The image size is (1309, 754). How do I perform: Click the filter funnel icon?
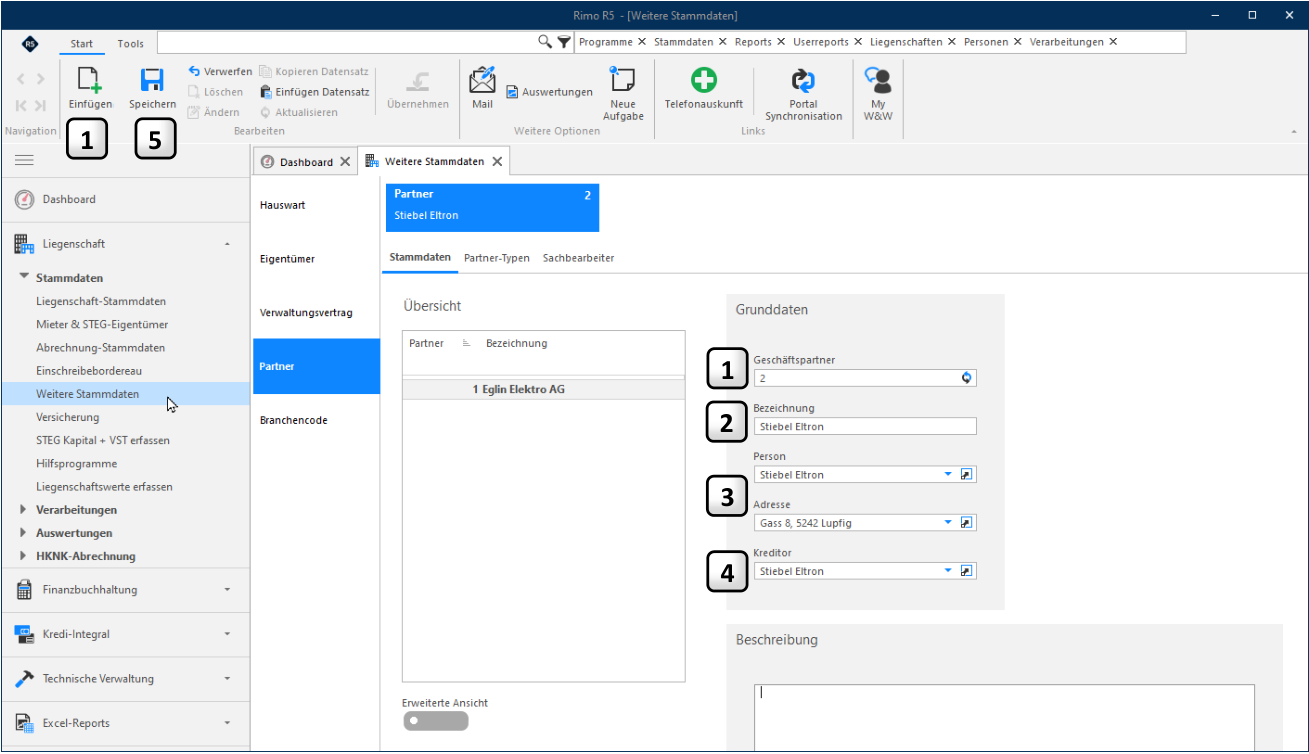click(564, 42)
